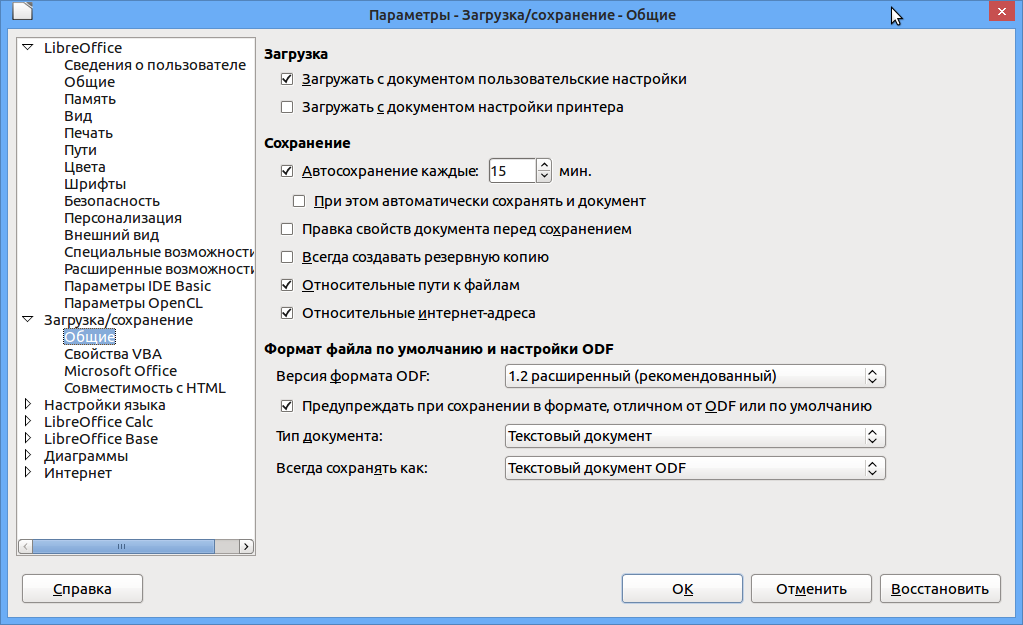Select 'Диаграммы' label in tree
This screenshot has height=625, width=1023.
pos(86,455)
